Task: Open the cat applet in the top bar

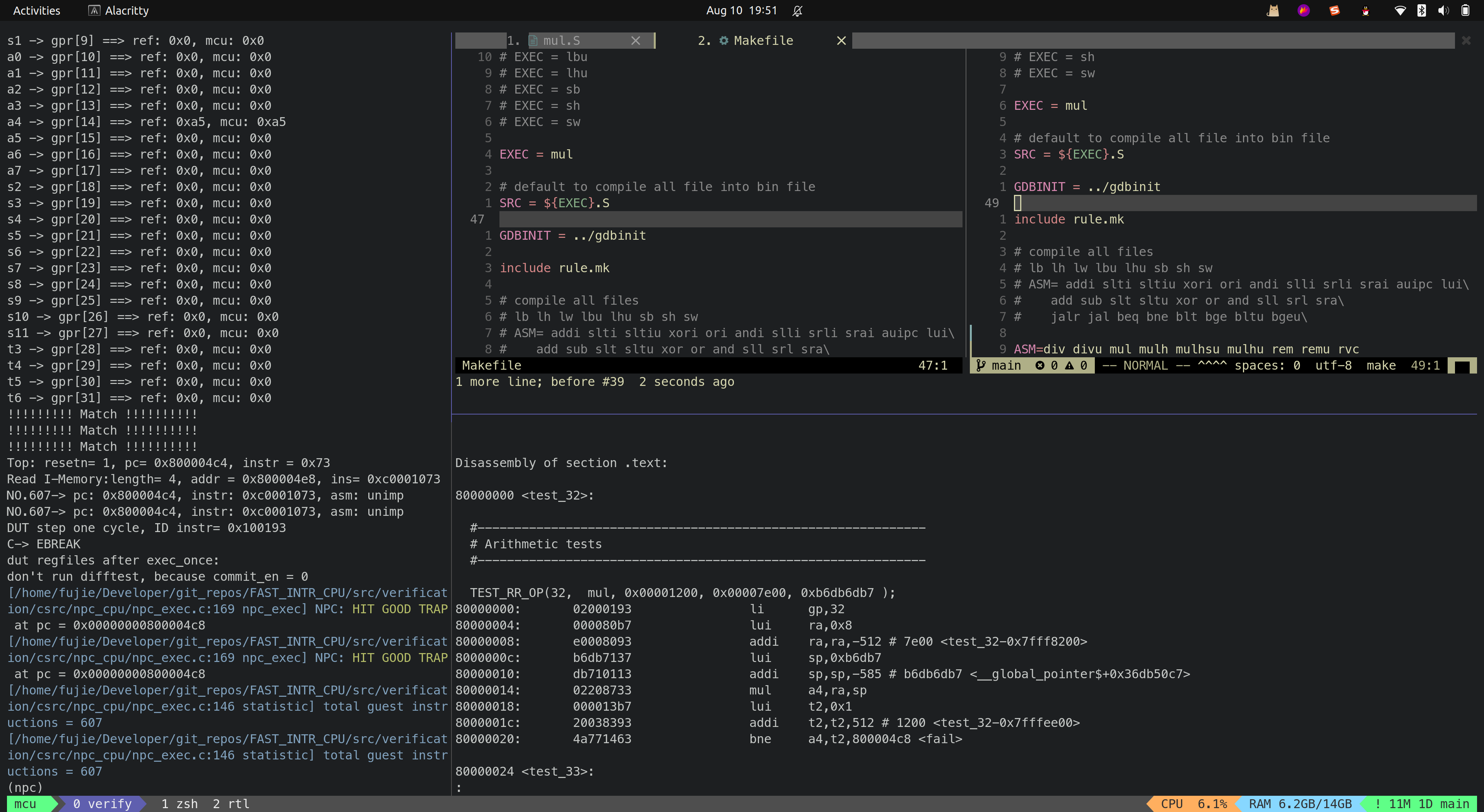Action: pos(1273,10)
